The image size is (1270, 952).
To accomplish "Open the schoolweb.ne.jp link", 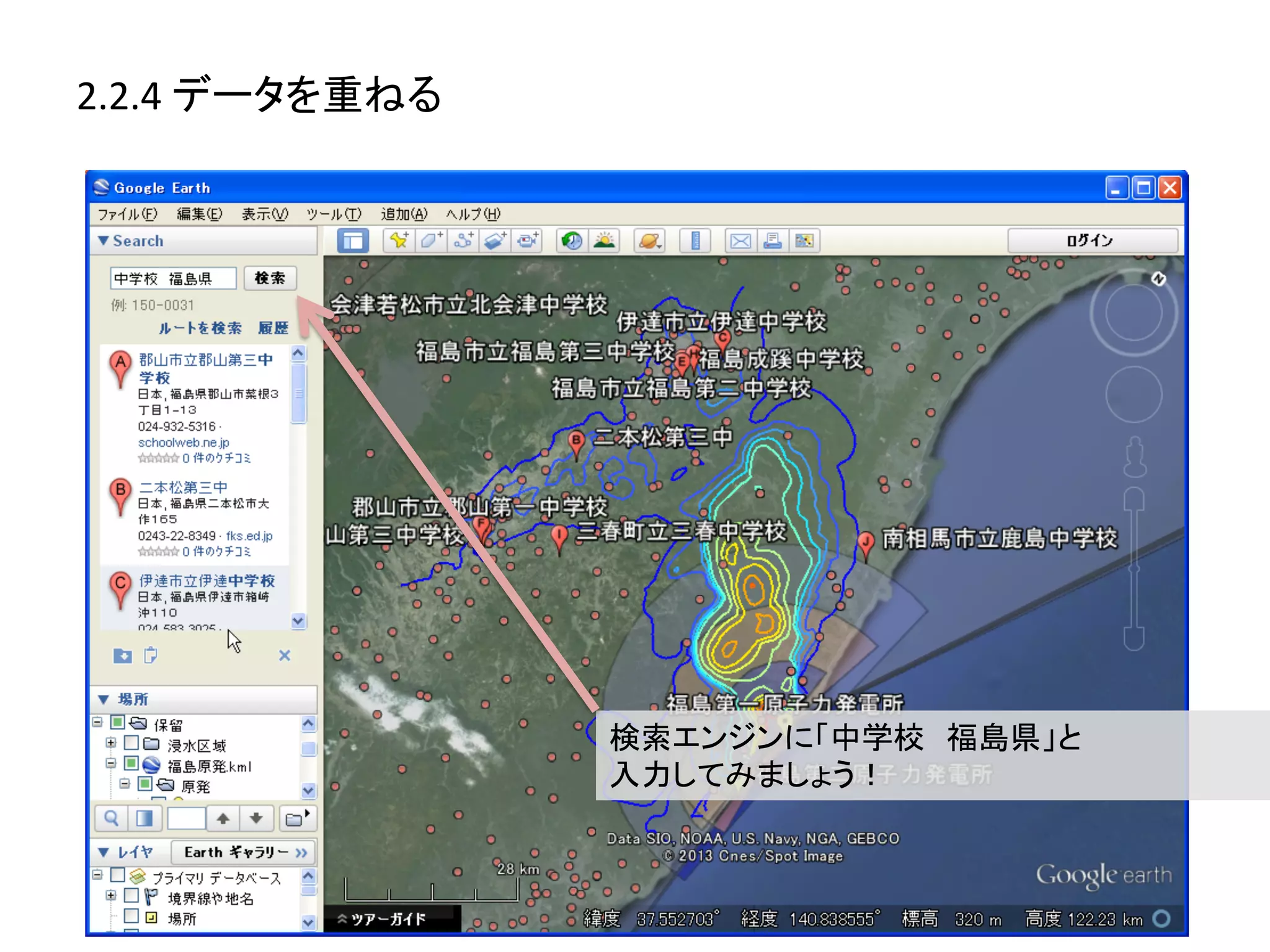I will pos(184,443).
